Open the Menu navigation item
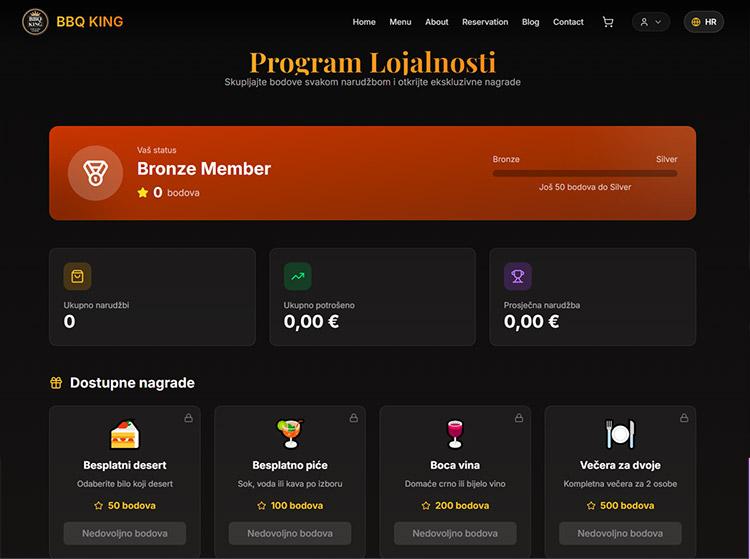 (400, 22)
